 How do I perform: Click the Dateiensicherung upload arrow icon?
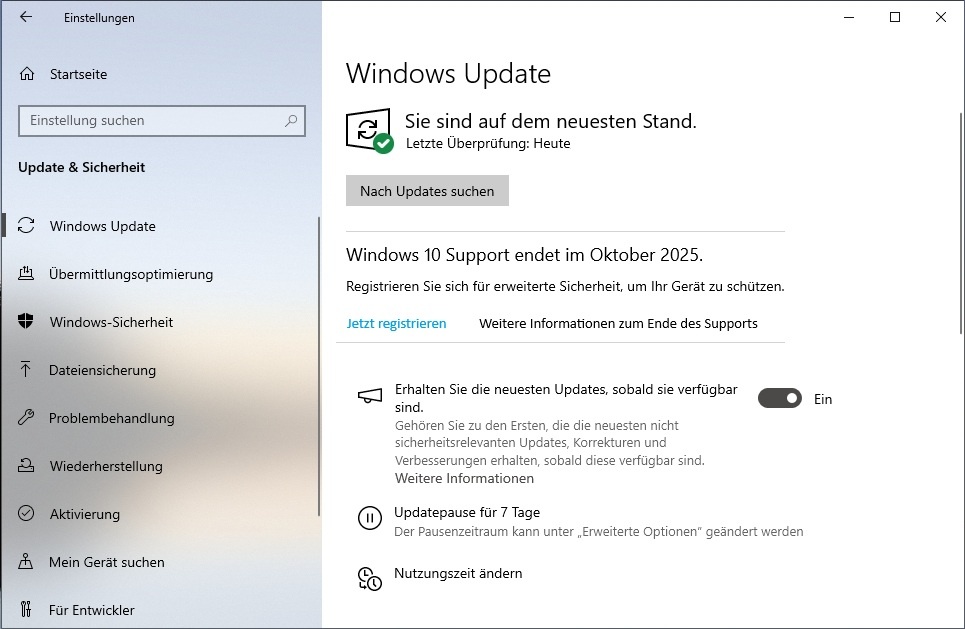tap(25, 369)
